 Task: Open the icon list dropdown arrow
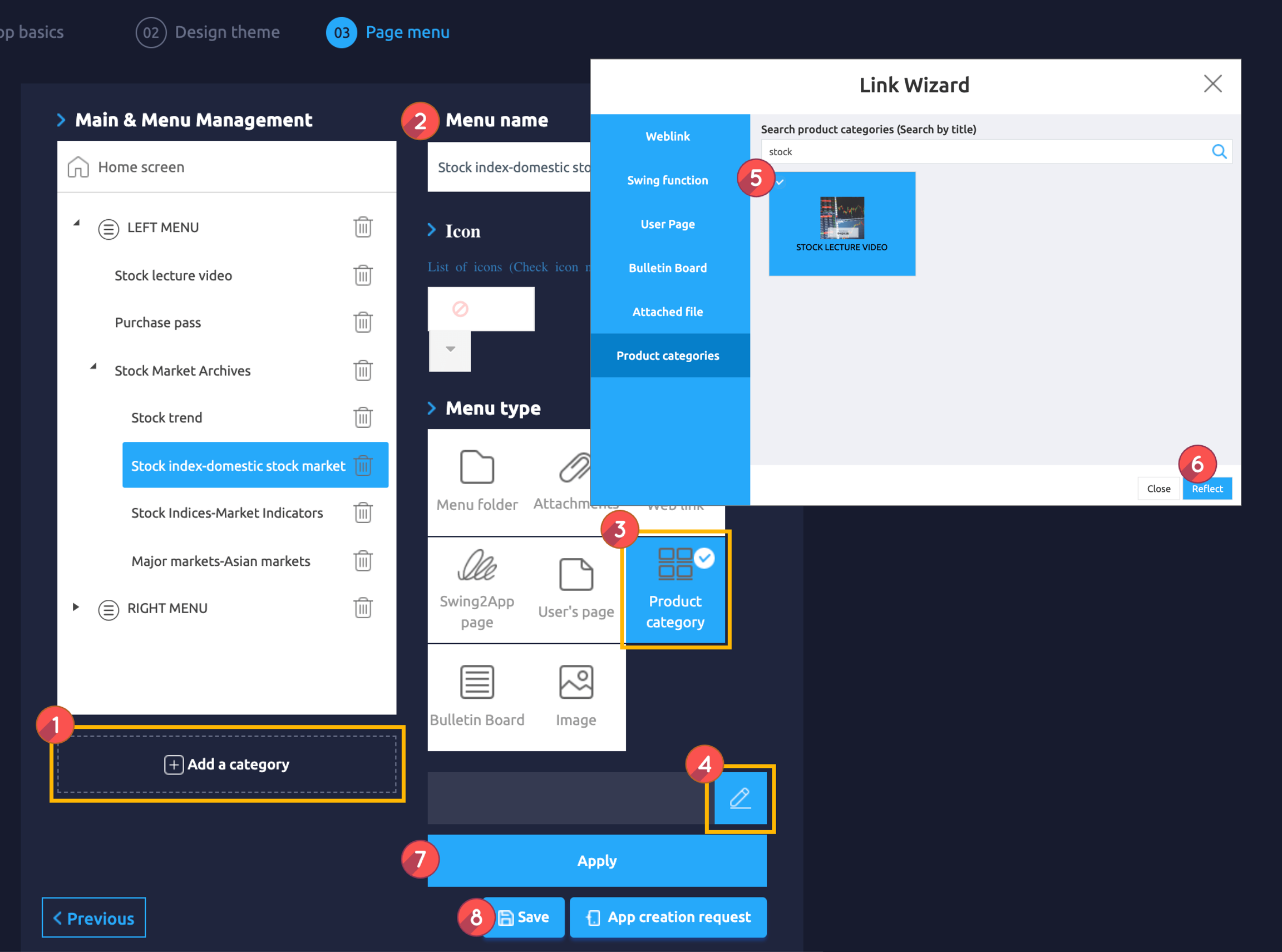[450, 349]
